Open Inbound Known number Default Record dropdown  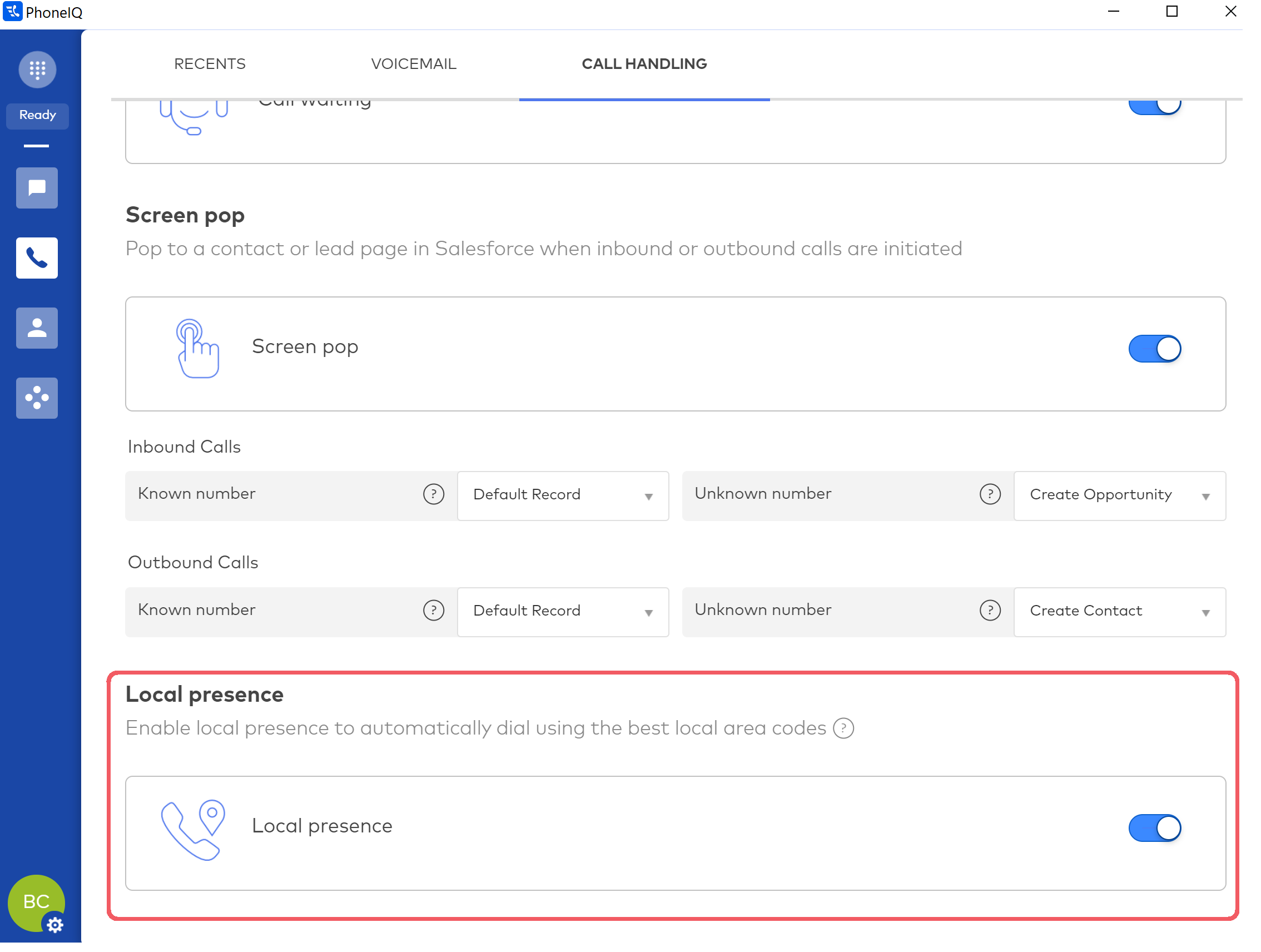click(563, 495)
